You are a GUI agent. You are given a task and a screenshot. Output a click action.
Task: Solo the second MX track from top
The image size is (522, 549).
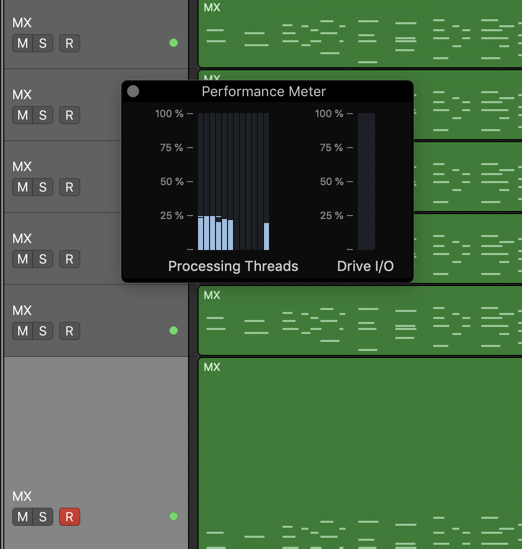pos(43,115)
